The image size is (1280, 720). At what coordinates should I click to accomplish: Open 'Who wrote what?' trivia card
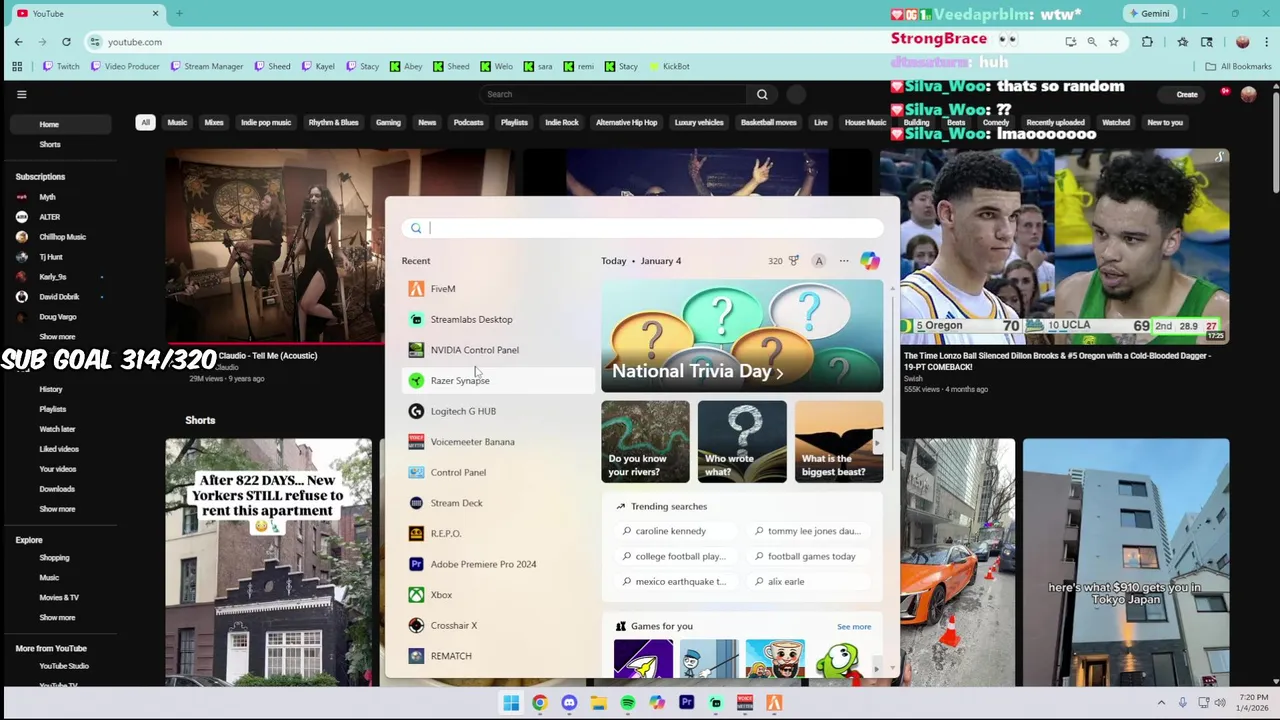742,442
